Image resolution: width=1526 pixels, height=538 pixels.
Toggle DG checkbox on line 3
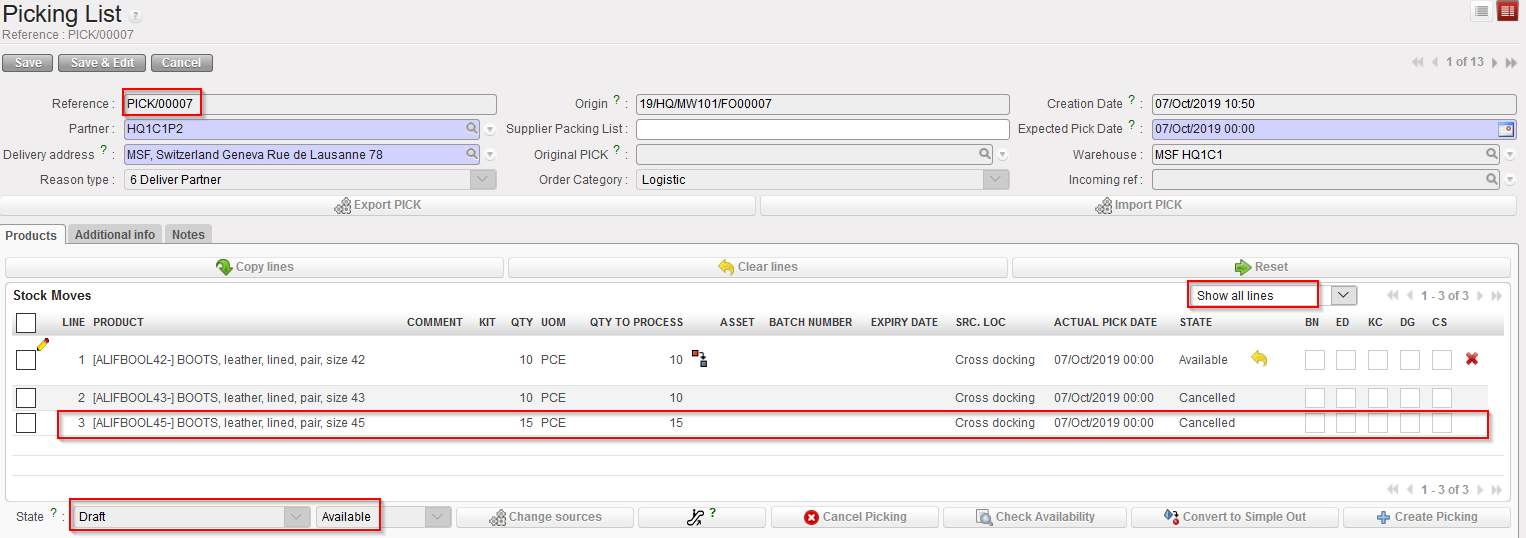(1410, 423)
